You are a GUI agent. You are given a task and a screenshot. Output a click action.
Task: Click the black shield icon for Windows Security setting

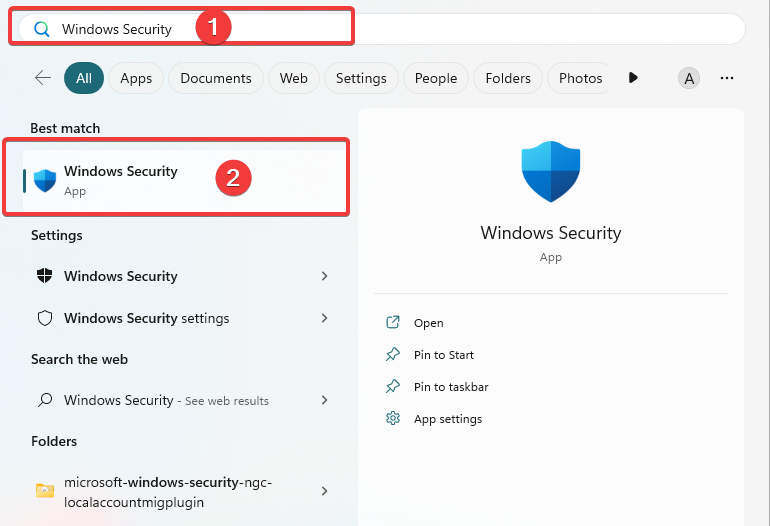45,276
